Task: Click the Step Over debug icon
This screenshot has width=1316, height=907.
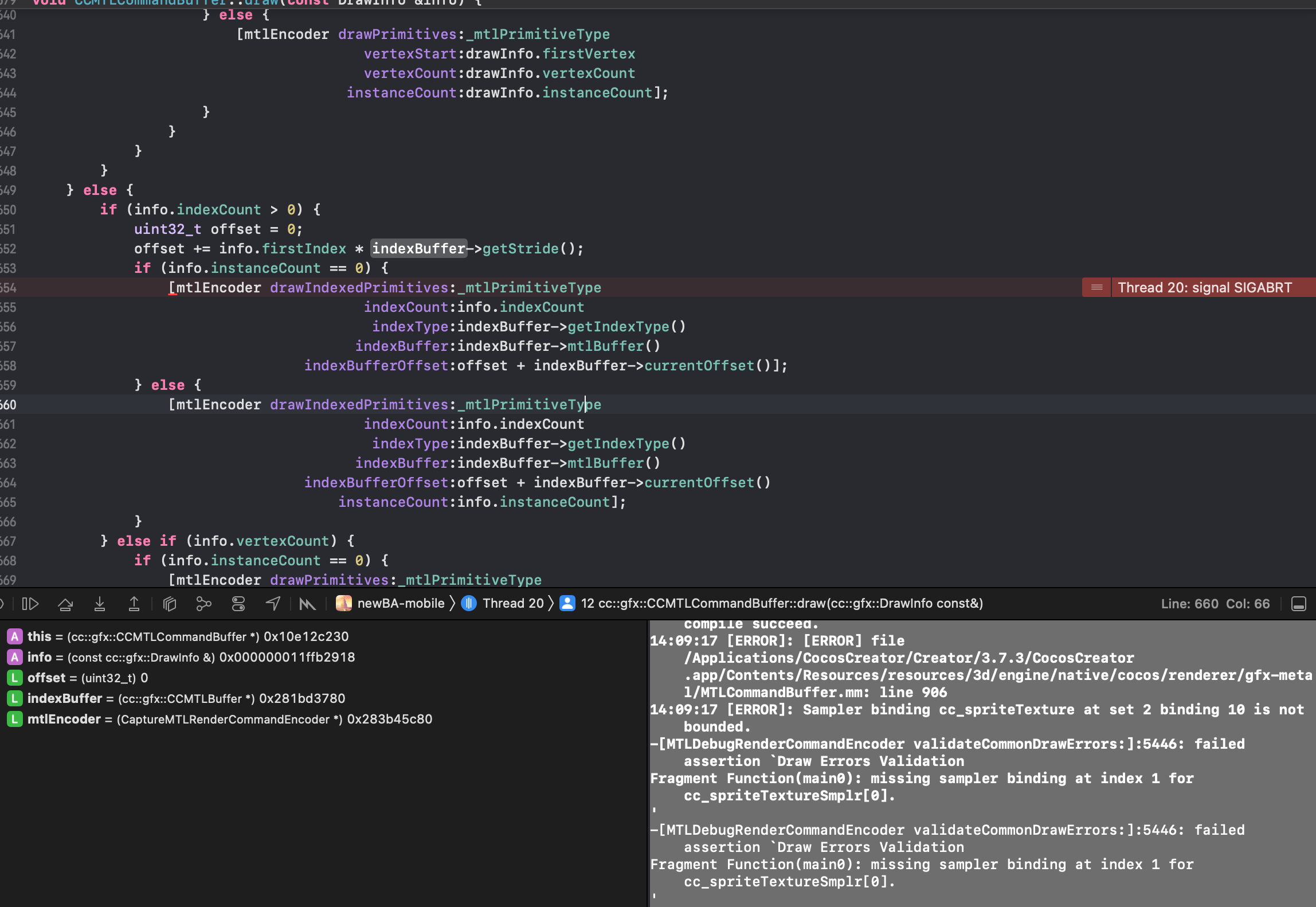Action: click(65, 604)
